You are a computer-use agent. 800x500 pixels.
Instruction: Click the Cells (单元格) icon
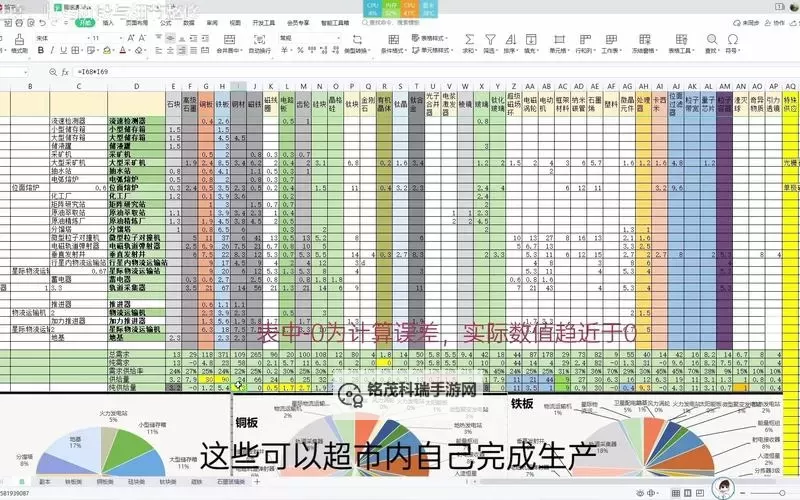point(559,39)
